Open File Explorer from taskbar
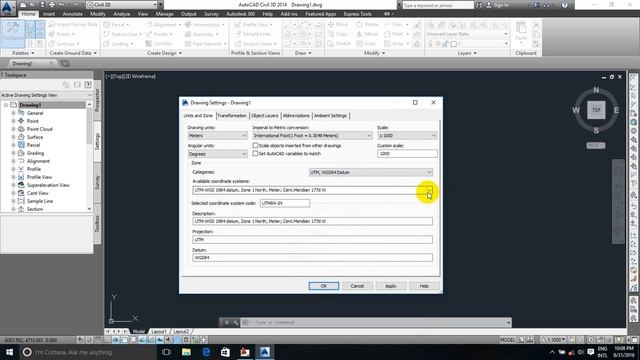 (x=186, y=352)
